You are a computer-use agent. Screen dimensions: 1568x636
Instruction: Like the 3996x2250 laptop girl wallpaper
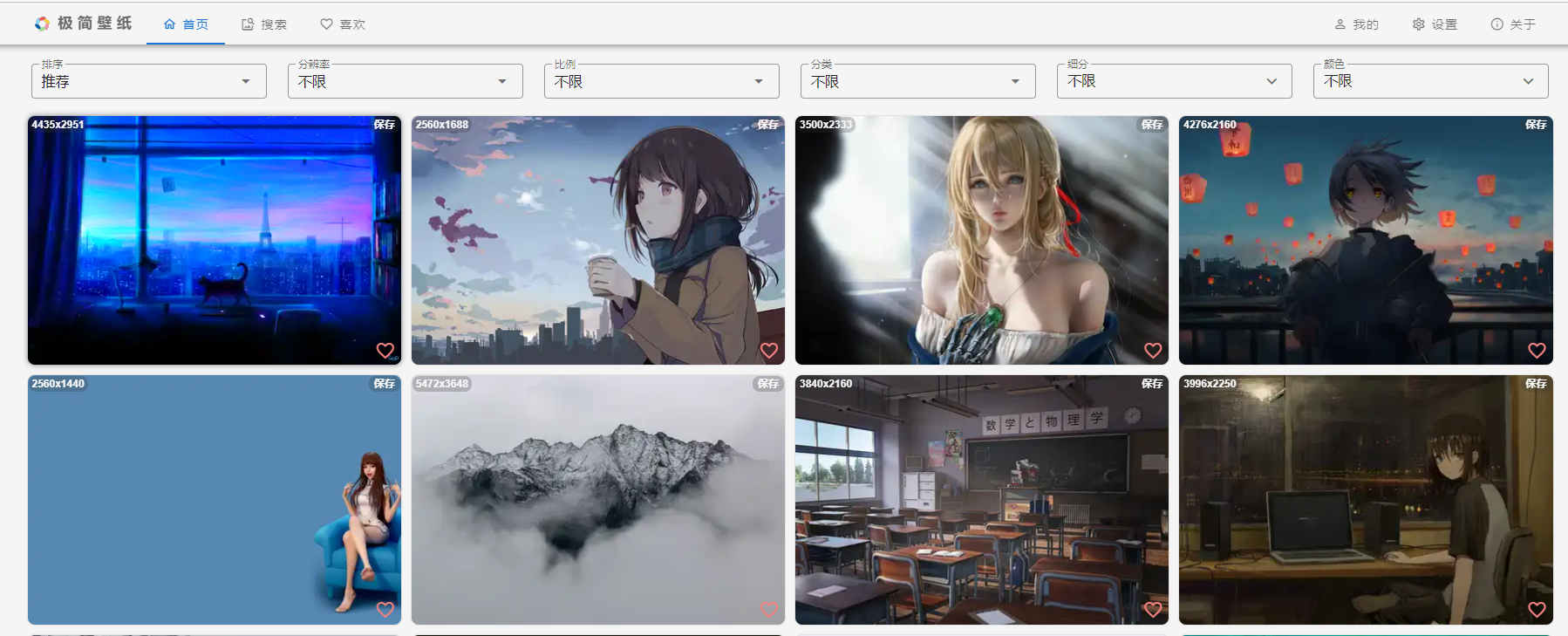point(1537,610)
